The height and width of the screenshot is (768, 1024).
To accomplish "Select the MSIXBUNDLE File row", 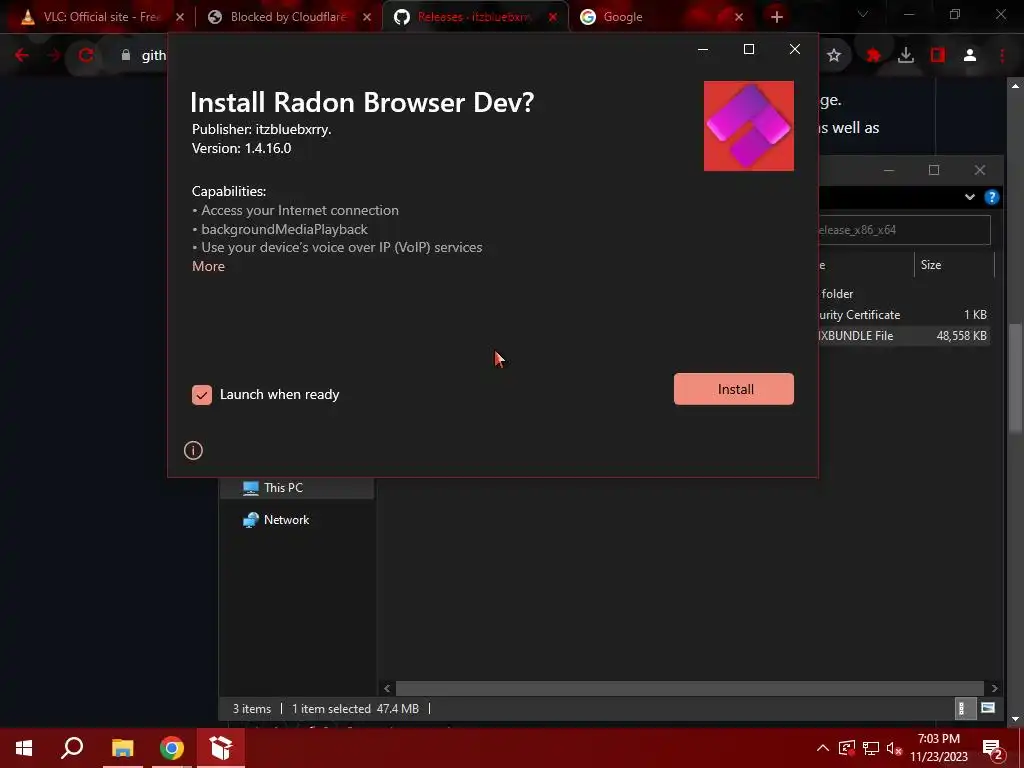I will [904, 336].
